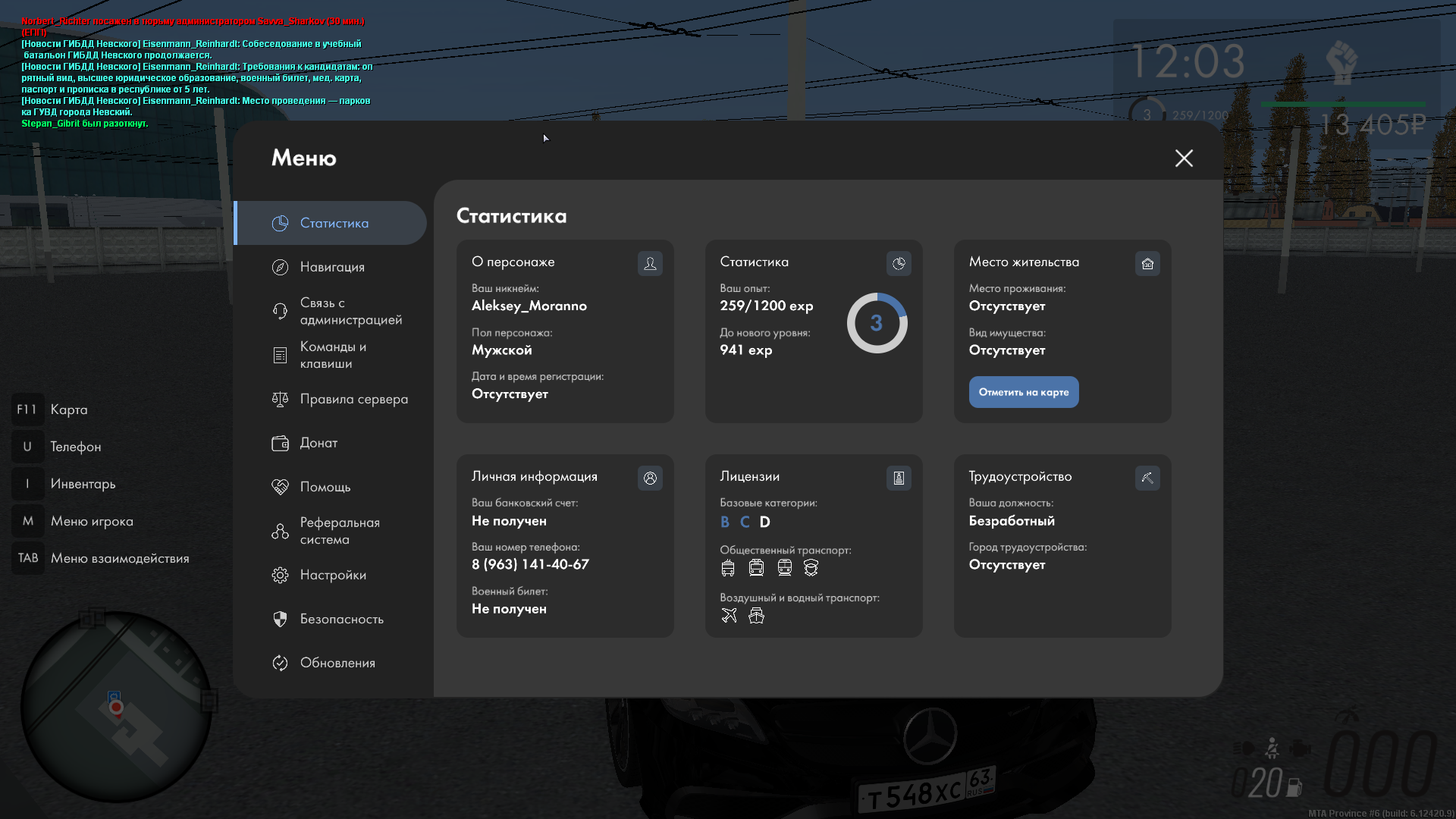The width and height of the screenshot is (1456, 819).
Task: Click the level 3 experience progress ring
Action: [x=877, y=323]
